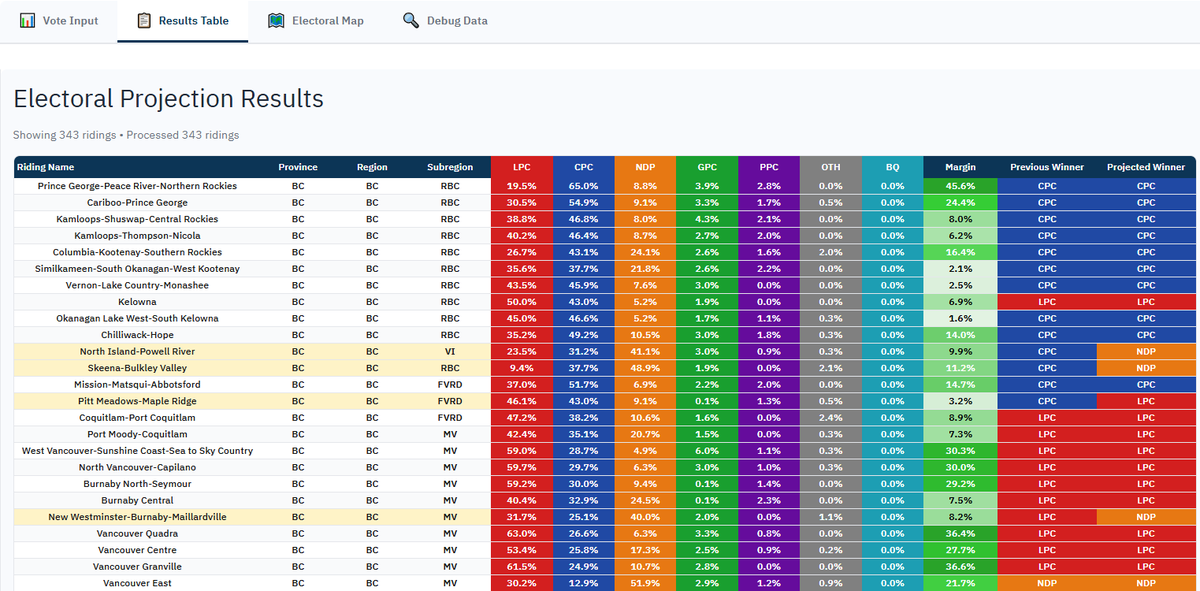1200x591 pixels.
Task: Sort by LPC column header
Action: tap(522, 167)
